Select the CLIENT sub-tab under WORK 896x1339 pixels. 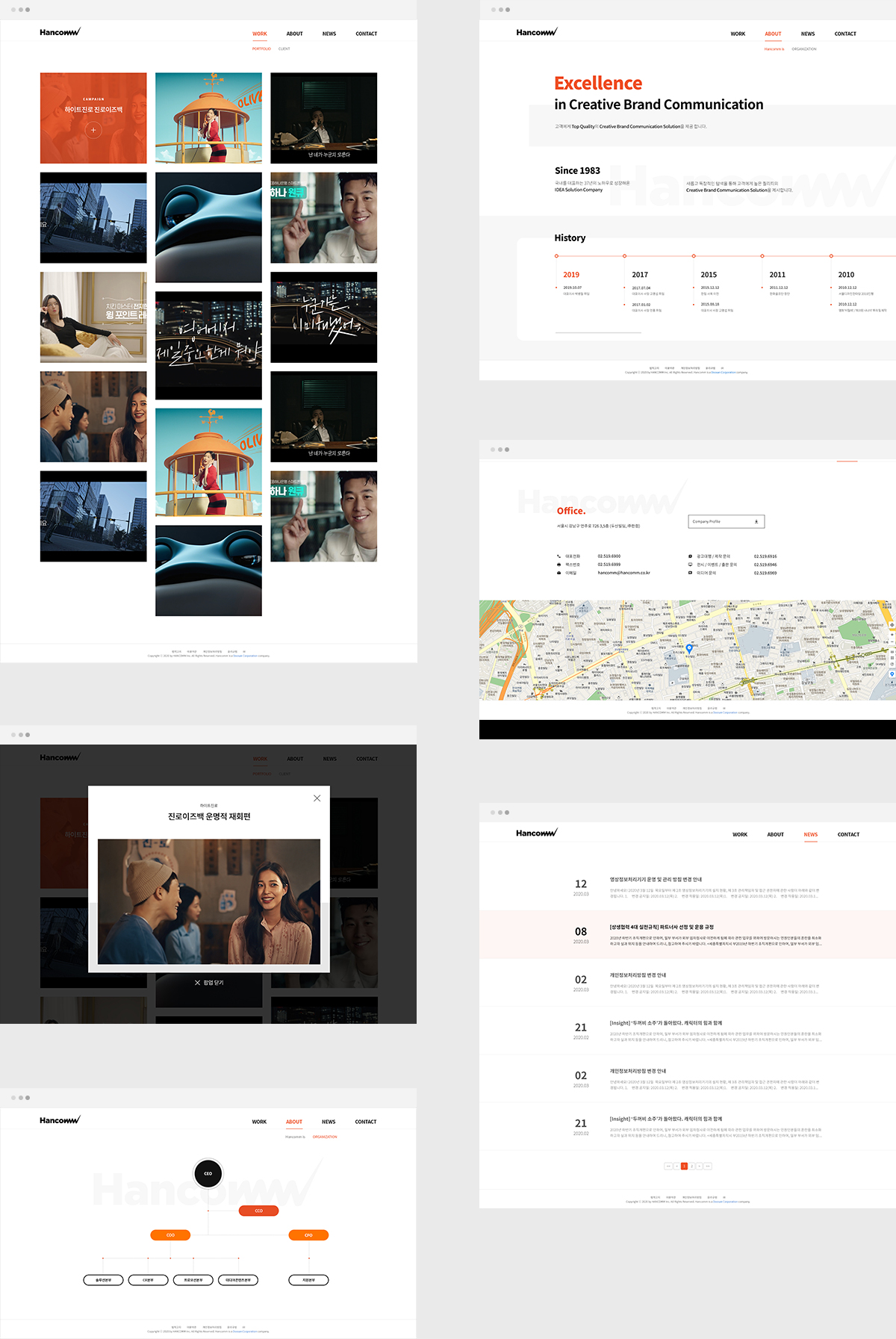(284, 49)
